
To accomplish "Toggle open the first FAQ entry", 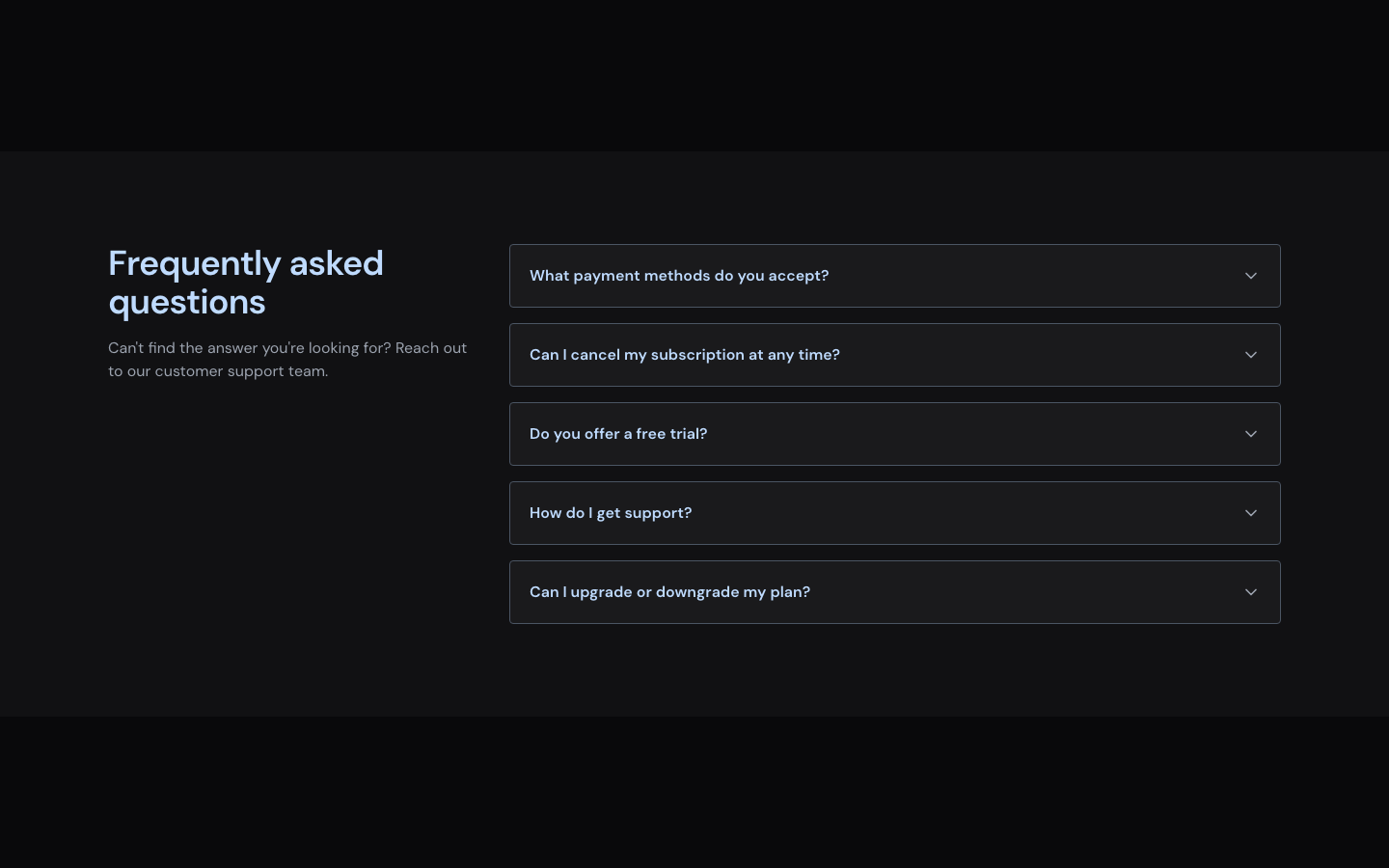I will coord(895,276).
